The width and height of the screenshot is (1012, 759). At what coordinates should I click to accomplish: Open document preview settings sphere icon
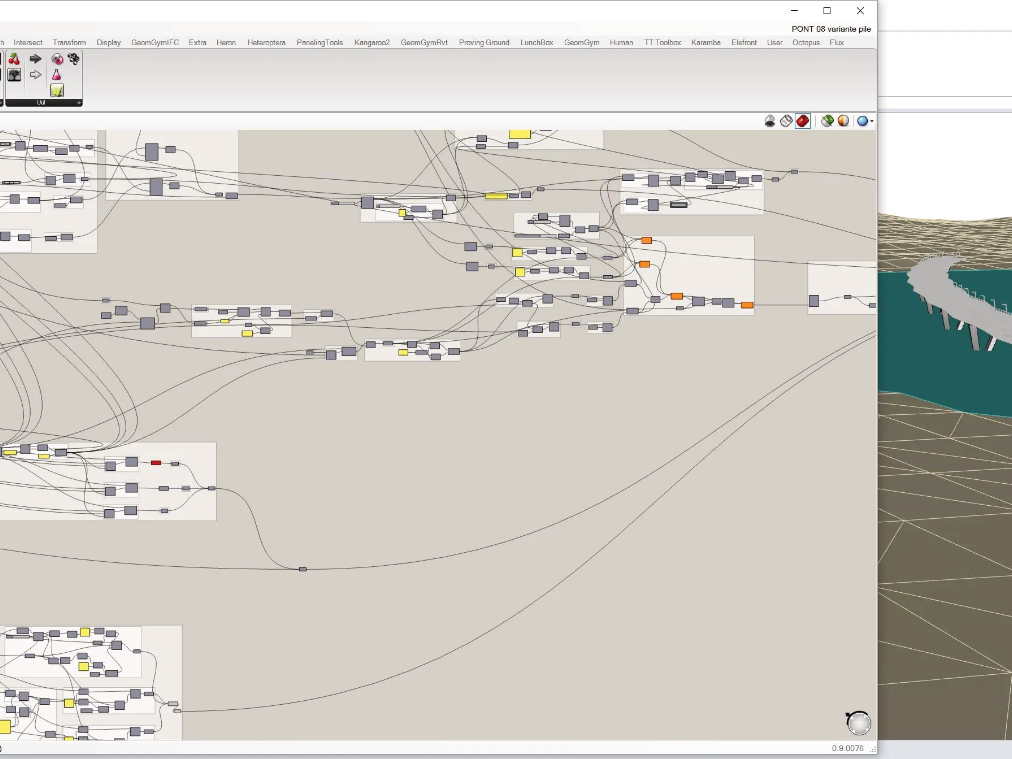[x=843, y=121]
